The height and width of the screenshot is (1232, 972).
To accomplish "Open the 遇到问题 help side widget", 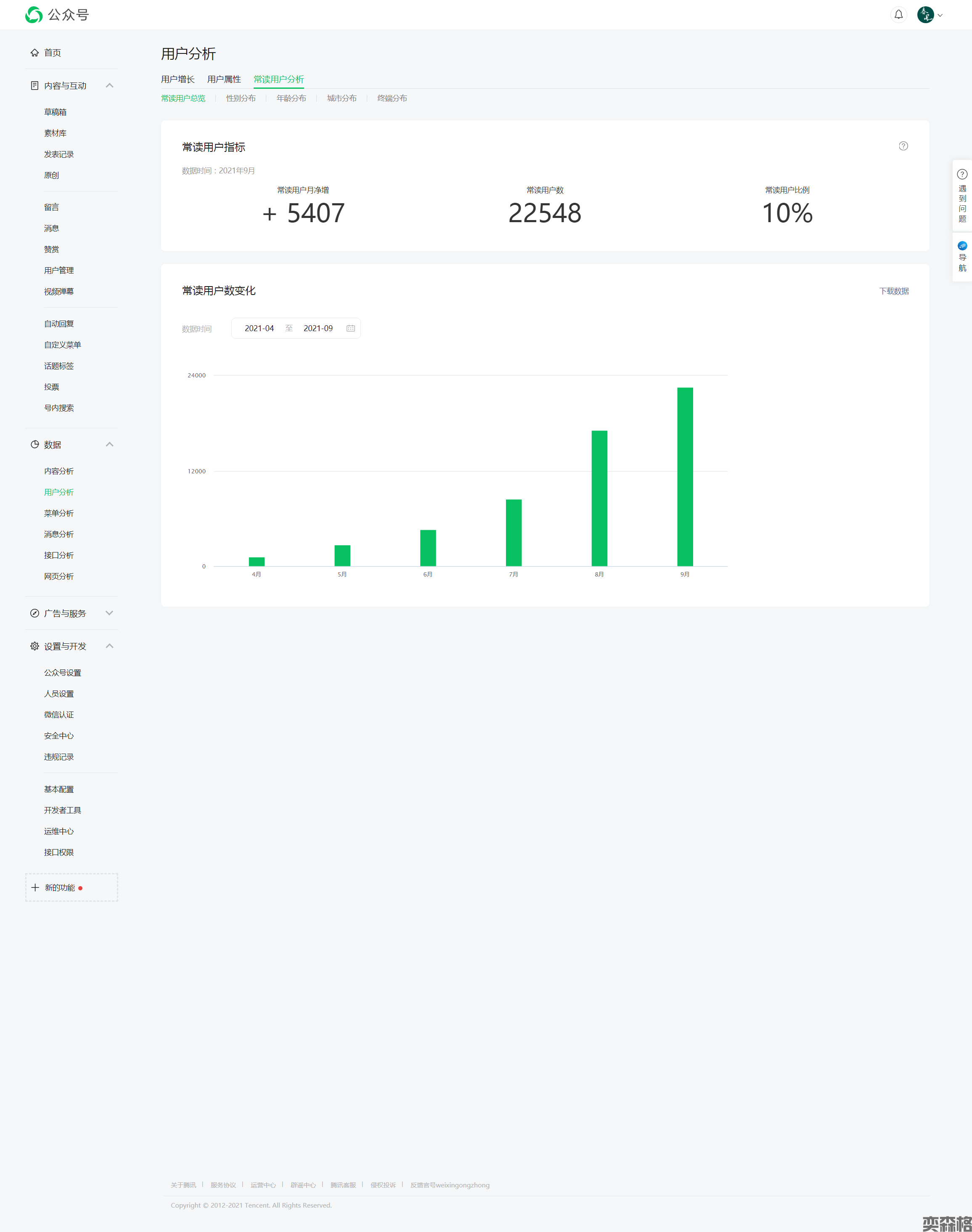I will [962, 196].
